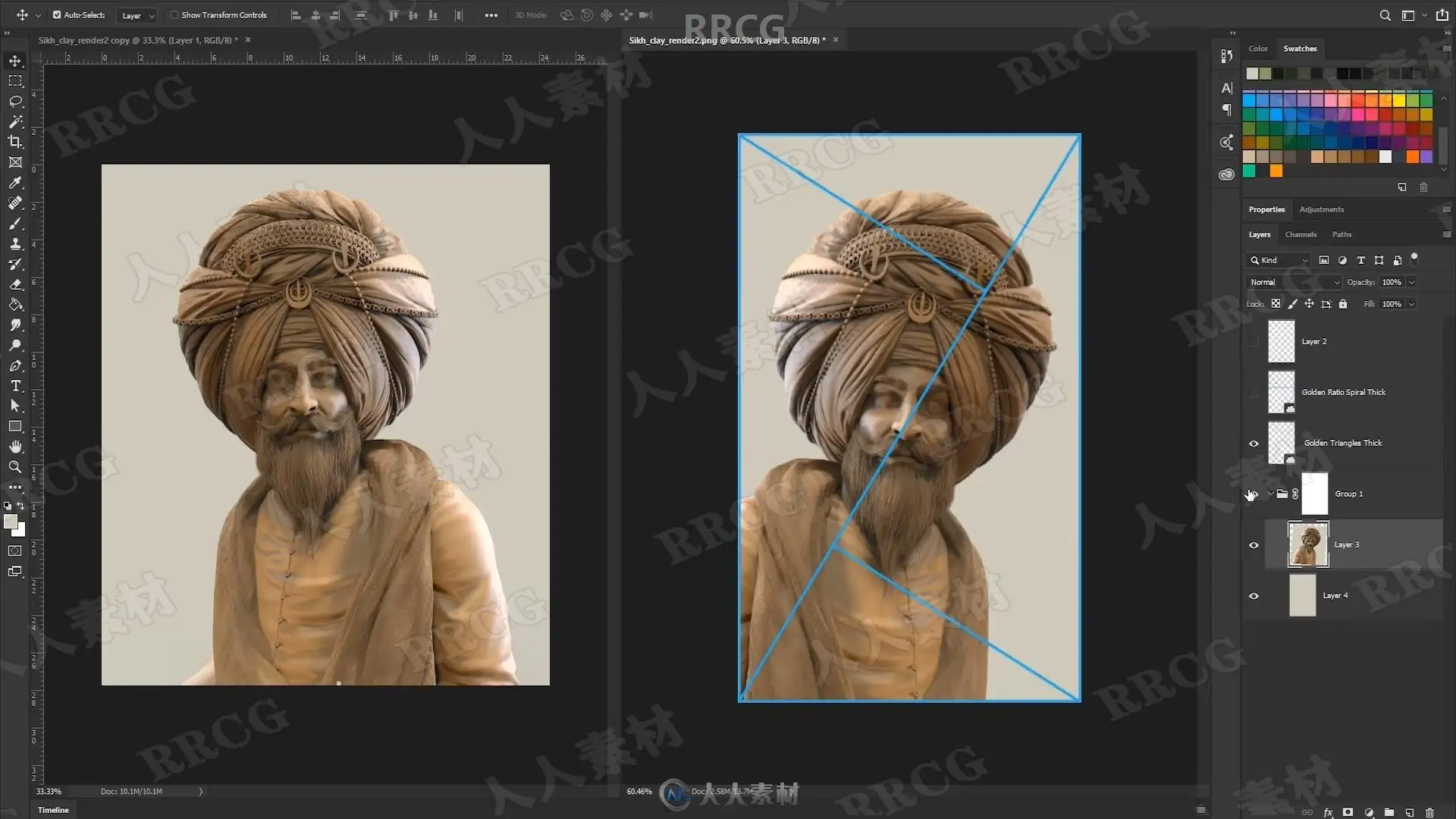
Task: Click the Swatches panel trash button
Action: tap(1423, 187)
